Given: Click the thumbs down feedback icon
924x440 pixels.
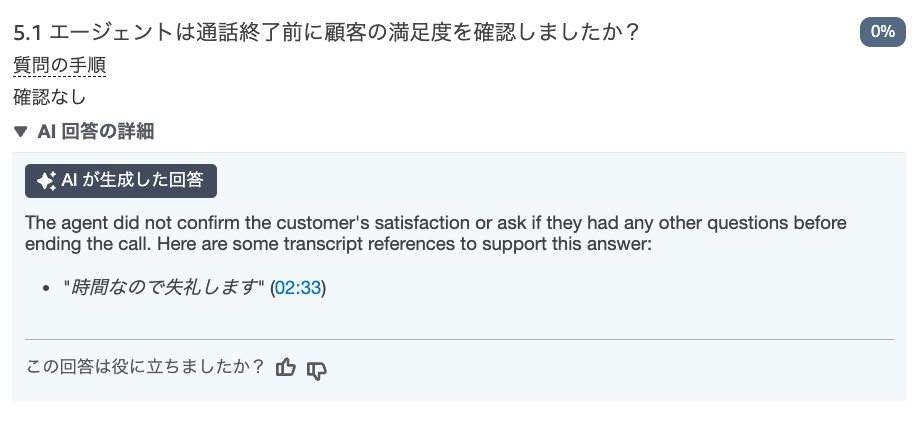Looking at the screenshot, I should pos(316,370).
